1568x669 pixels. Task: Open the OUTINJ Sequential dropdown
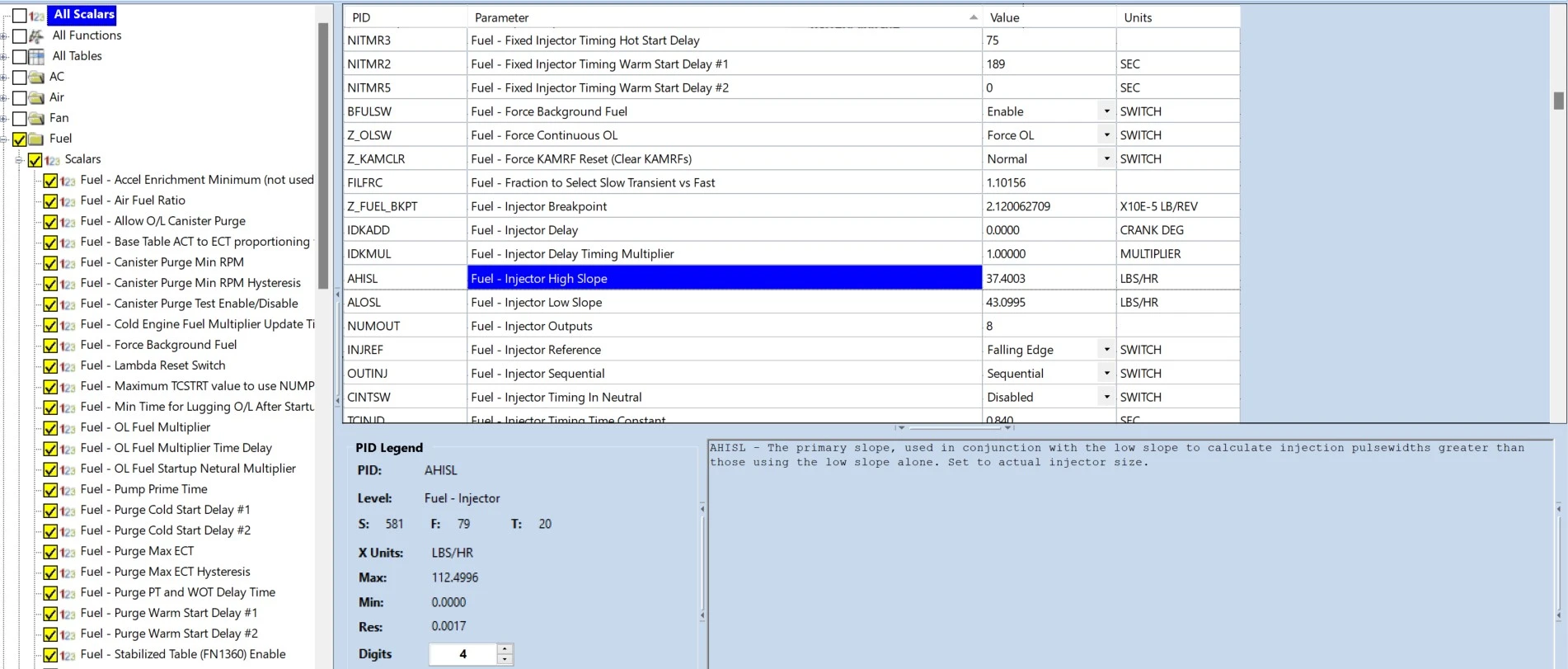click(x=1106, y=374)
